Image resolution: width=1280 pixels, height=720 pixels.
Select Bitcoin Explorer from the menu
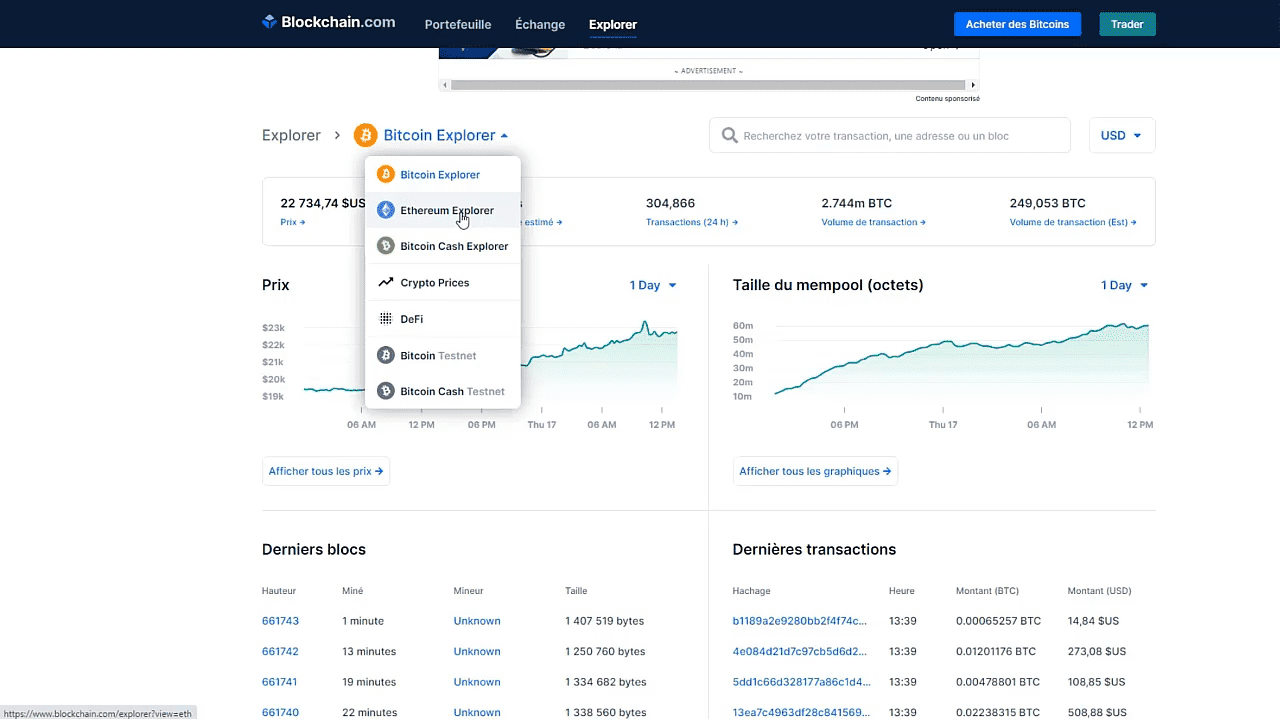click(x=443, y=174)
